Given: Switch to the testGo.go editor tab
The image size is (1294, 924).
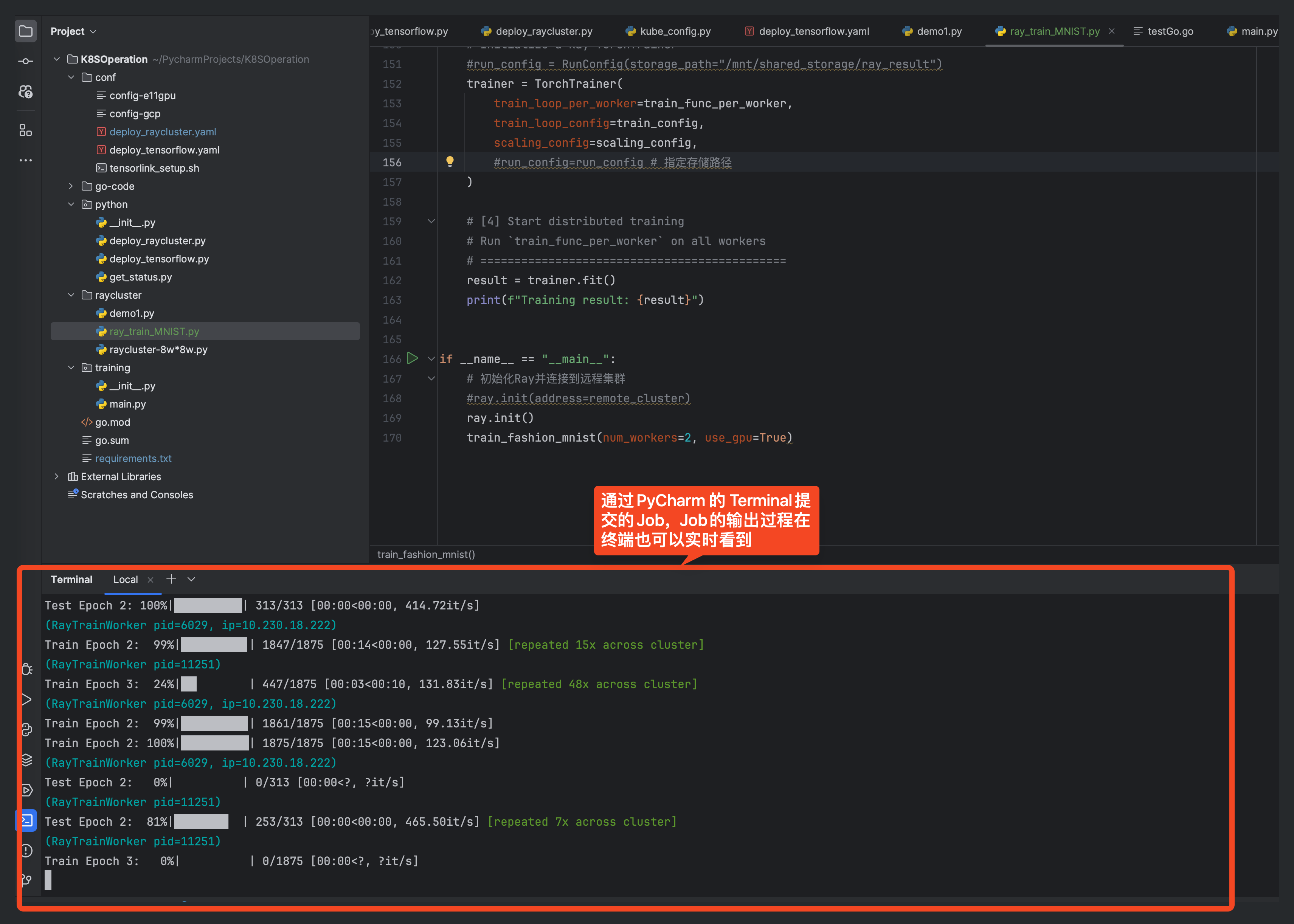Looking at the screenshot, I should tap(1170, 31).
